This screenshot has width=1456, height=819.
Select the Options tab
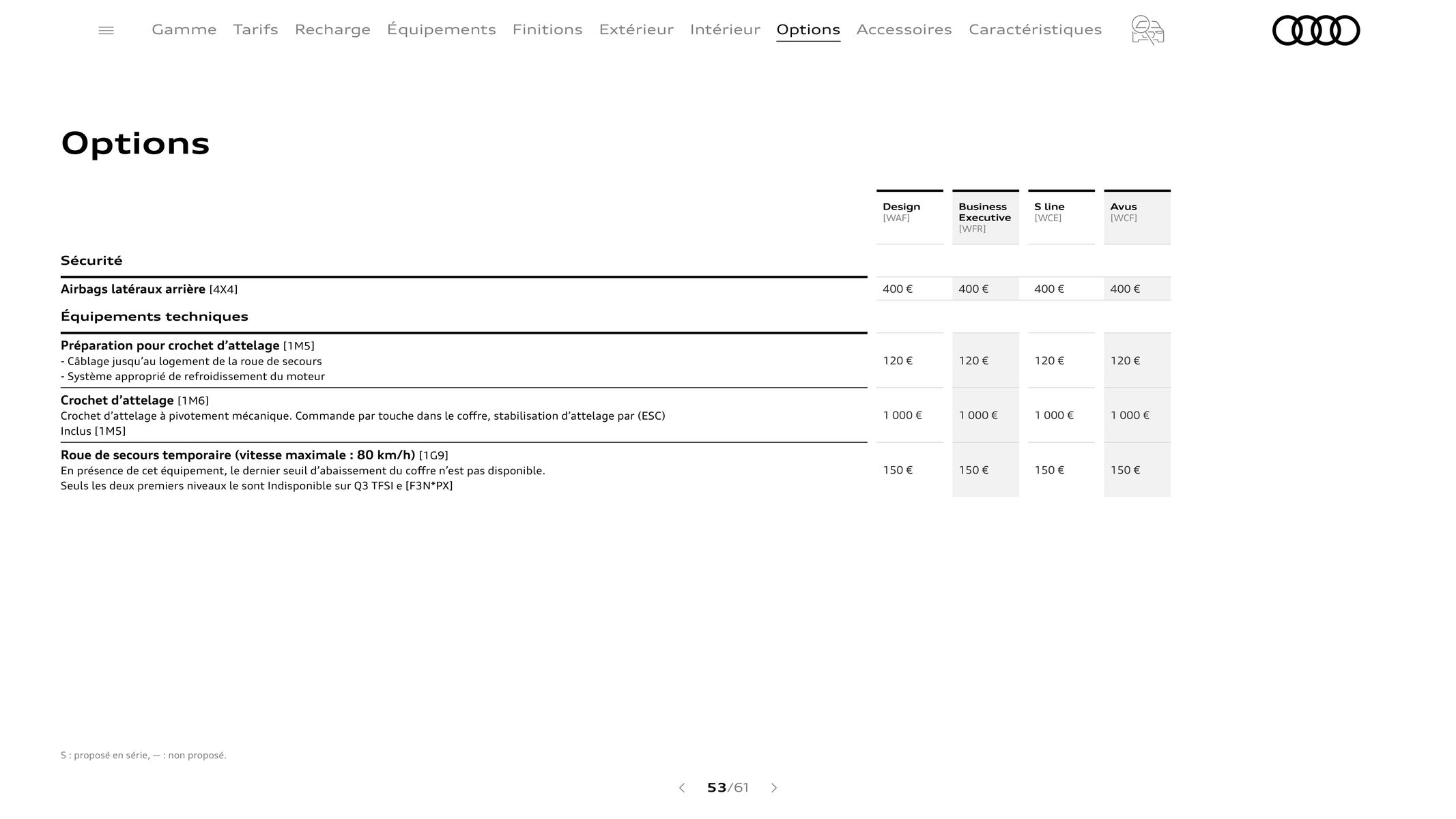coord(808,29)
